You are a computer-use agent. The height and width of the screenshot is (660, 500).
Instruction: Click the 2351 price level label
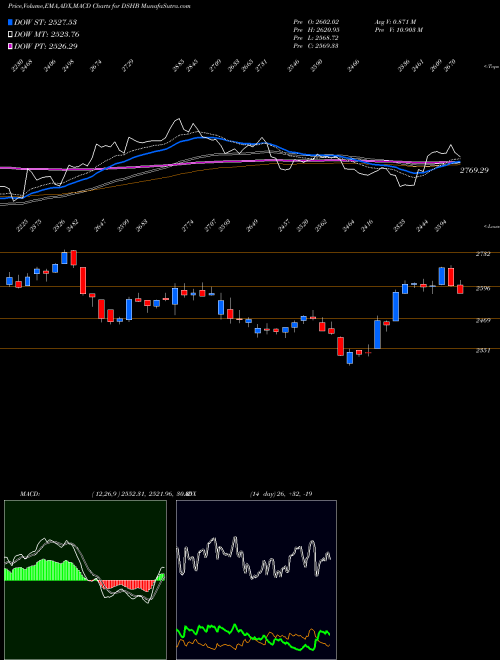click(483, 351)
